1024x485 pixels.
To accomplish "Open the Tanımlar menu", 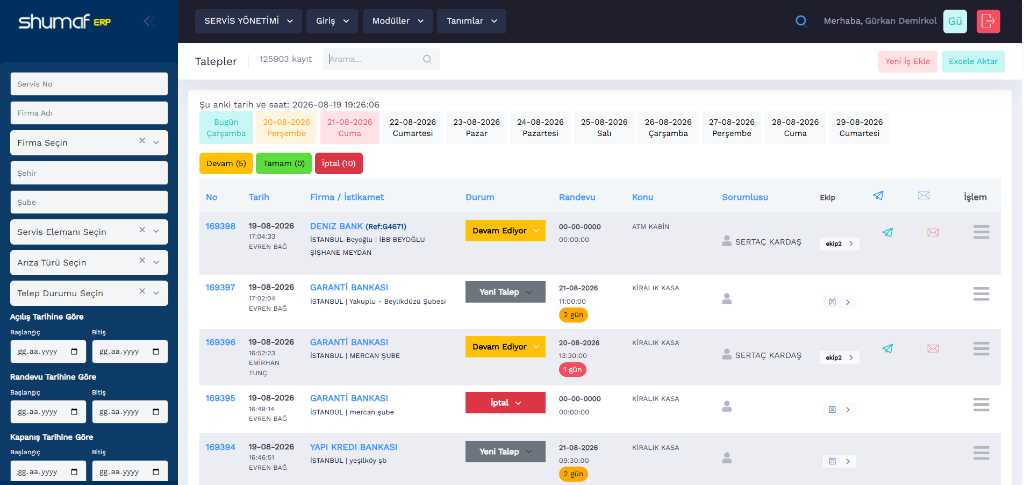I will pyautogui.click(x=472, y=21).
